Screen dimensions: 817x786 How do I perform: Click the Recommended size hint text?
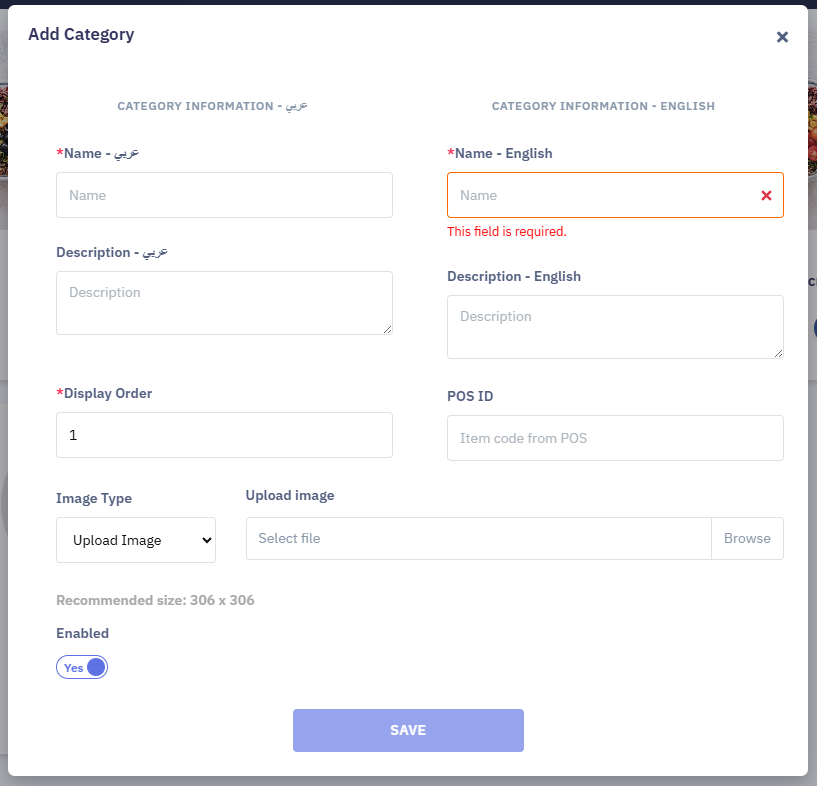tap(155, 601)
